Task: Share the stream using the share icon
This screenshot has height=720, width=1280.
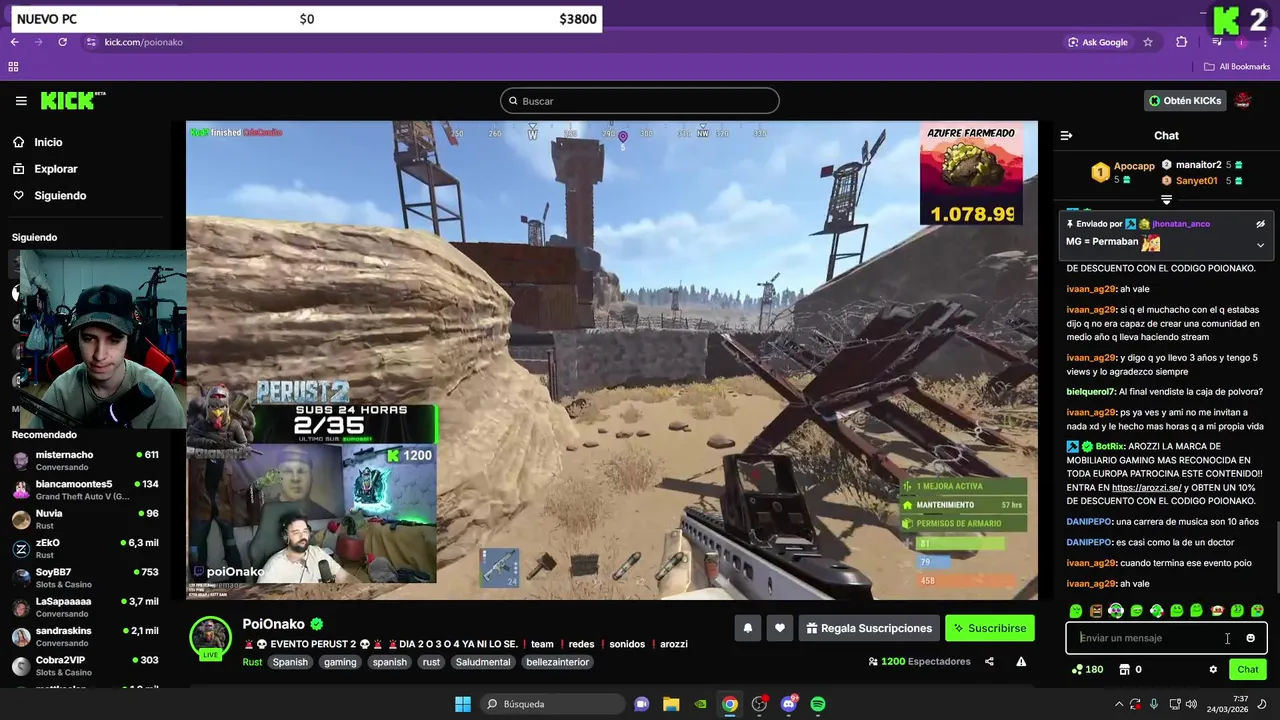Action: tap(989, 661)
